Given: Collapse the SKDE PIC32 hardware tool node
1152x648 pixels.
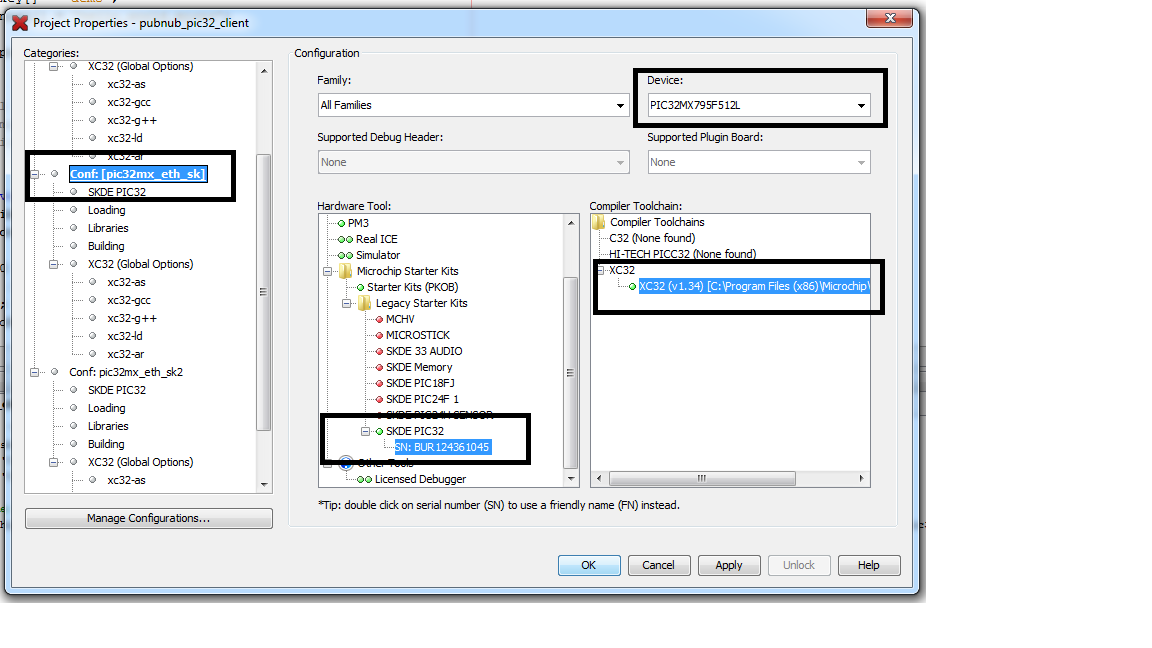Looking at the screenshot, I should [x=365, y=431].
